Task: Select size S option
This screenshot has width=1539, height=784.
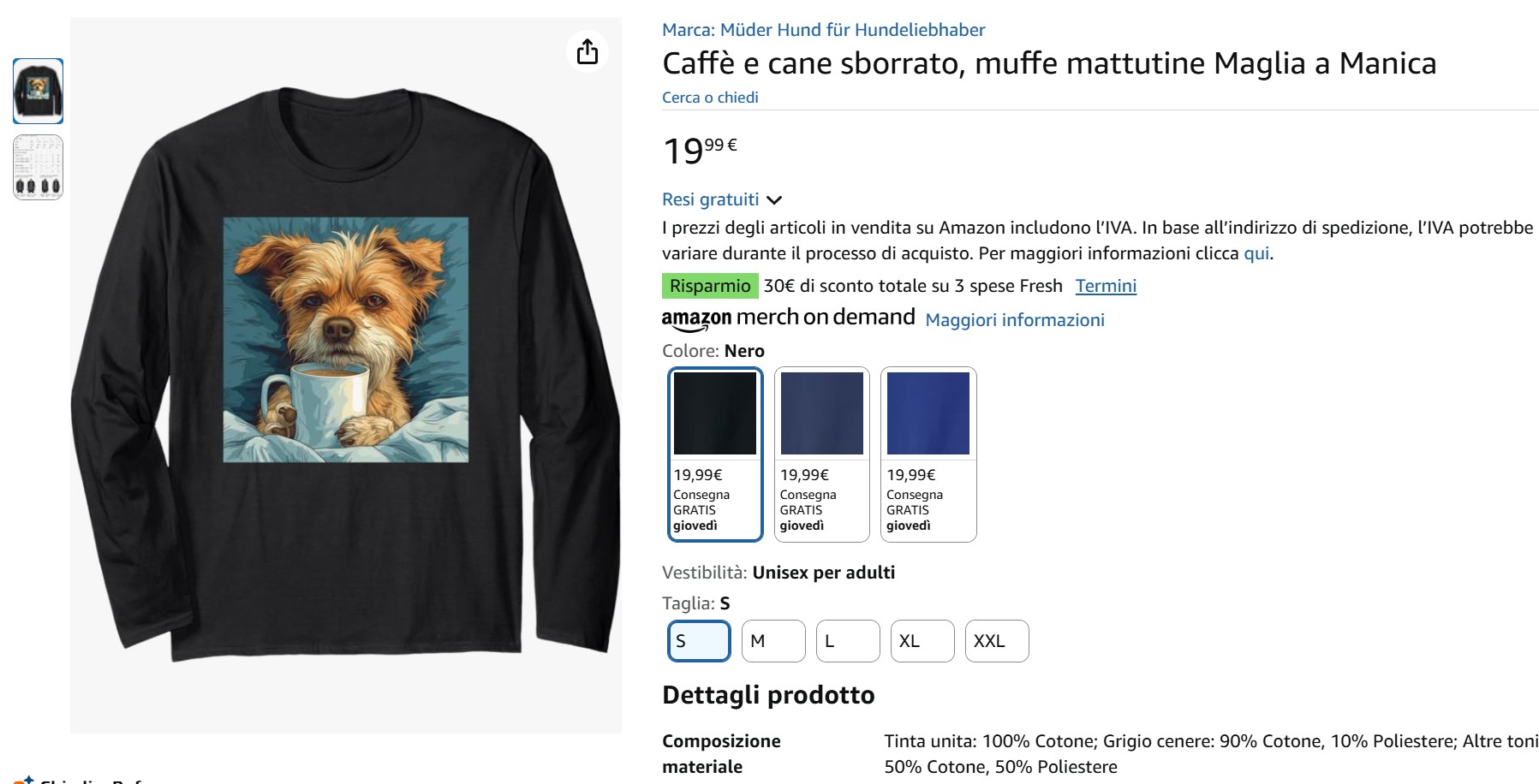Action: coord(699,641)
